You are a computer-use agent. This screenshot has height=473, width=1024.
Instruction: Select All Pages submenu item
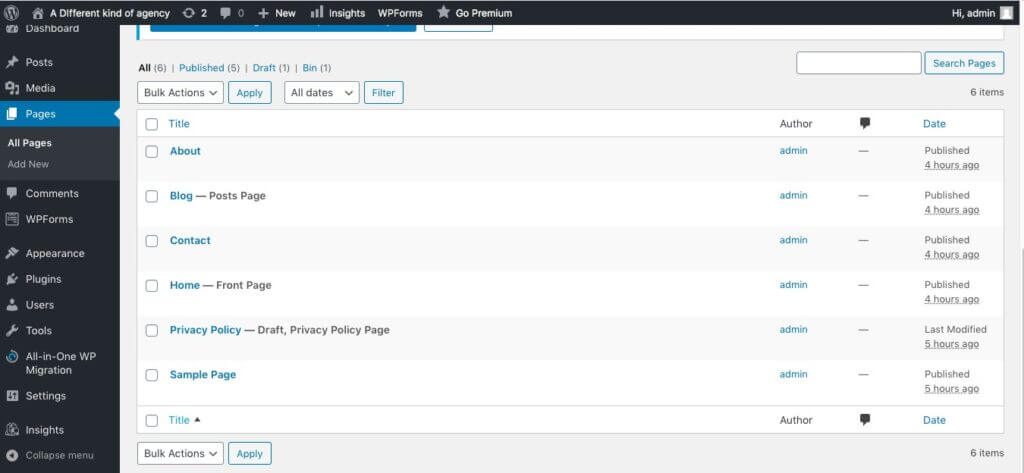29,143
